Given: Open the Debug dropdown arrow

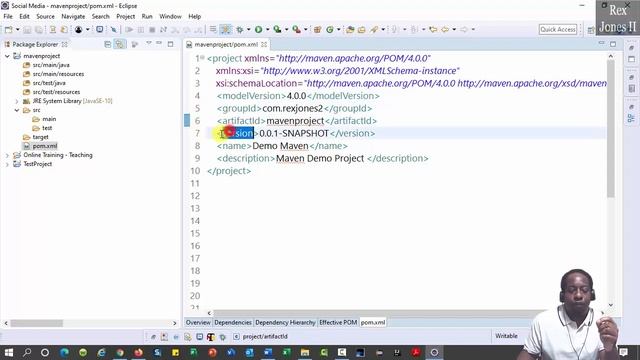Looking at the screenshot, I should [248, 29].
